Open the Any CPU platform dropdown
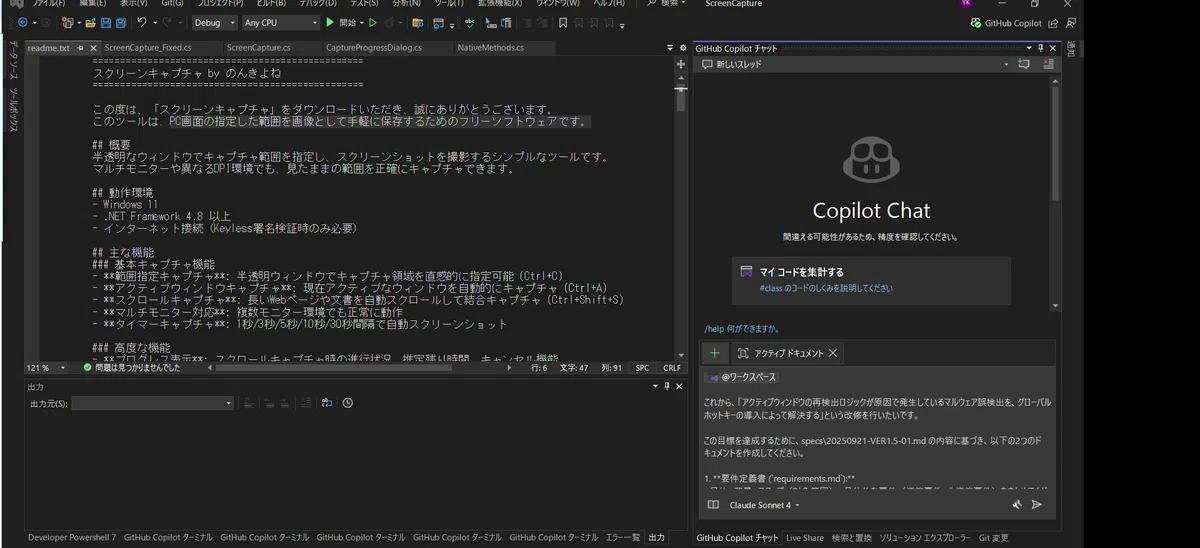Viewport: 1200px width, 548px height. pos(281,22)
